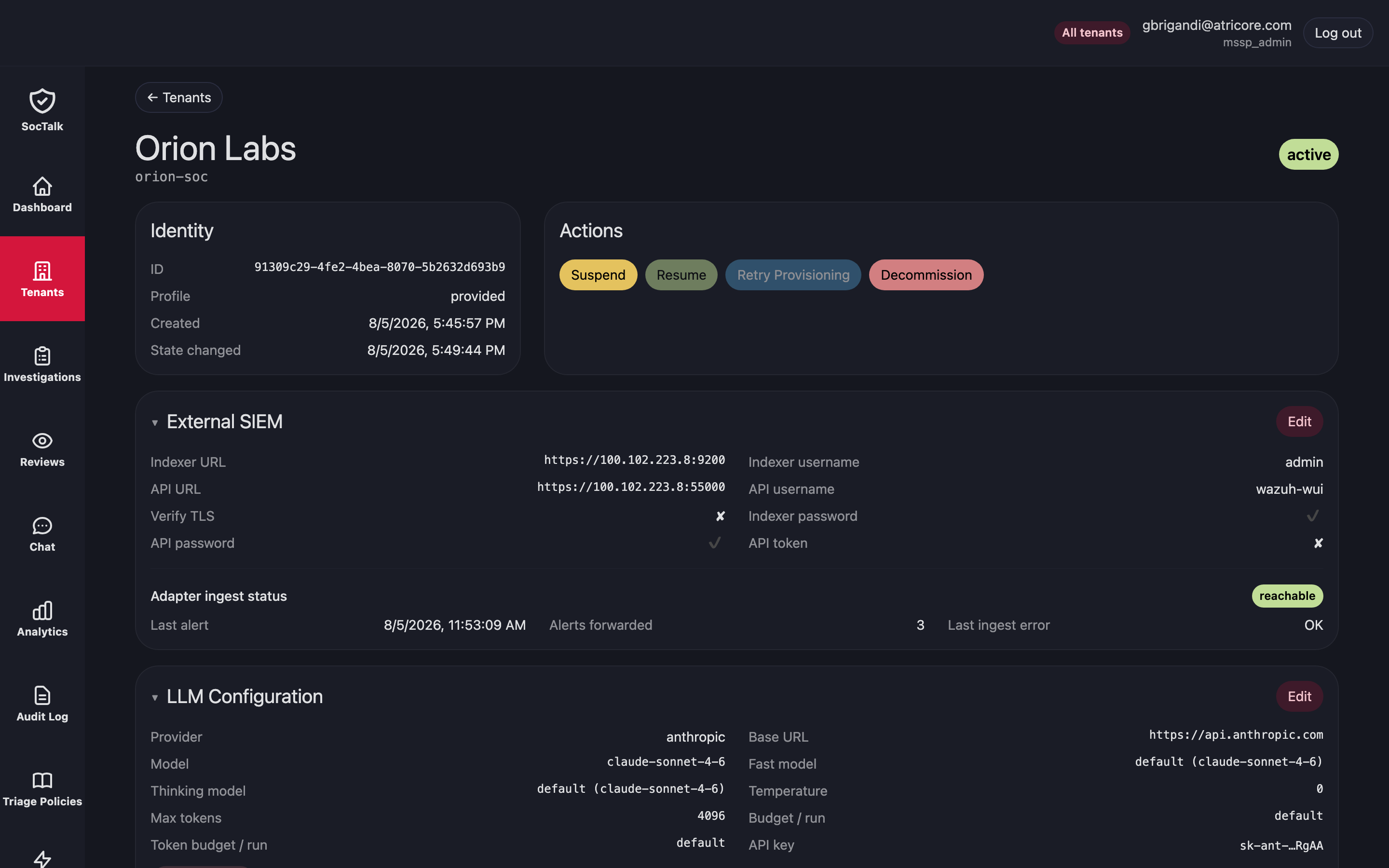The width and height of the screenshot is (1389, 868).
Task: Click the Thinking model default value
Action: [x=631, y=789]
